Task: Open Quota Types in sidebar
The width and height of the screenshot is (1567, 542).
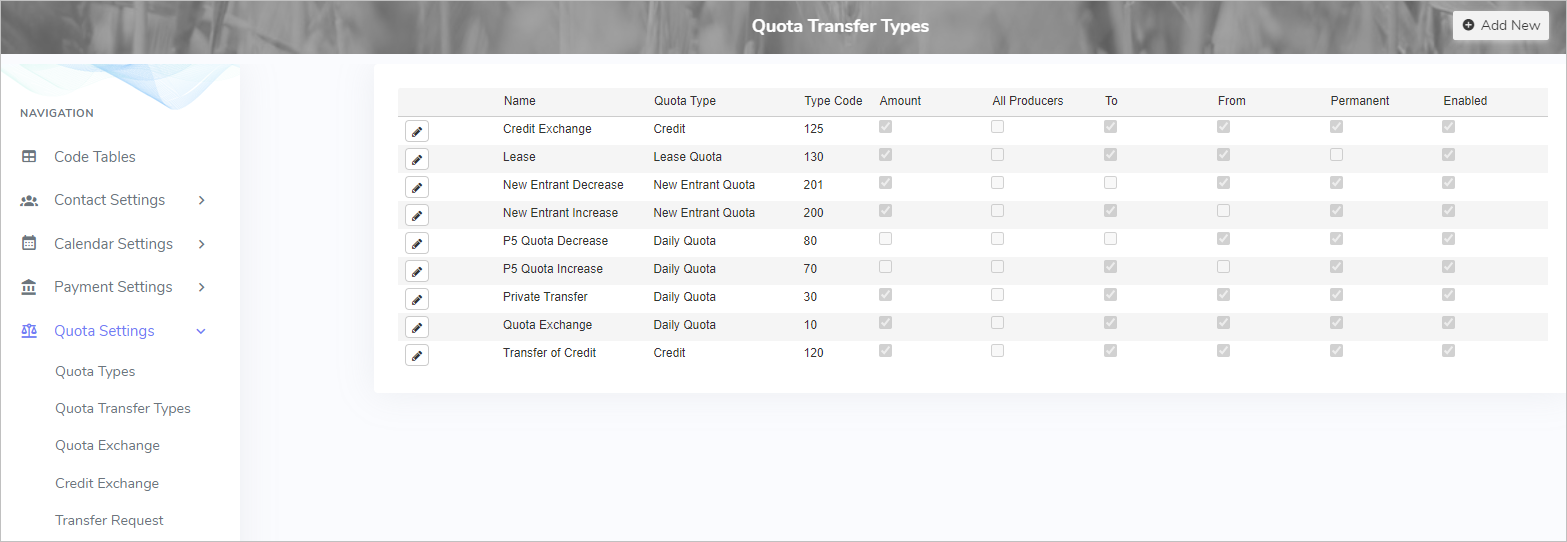Action: 95,371
